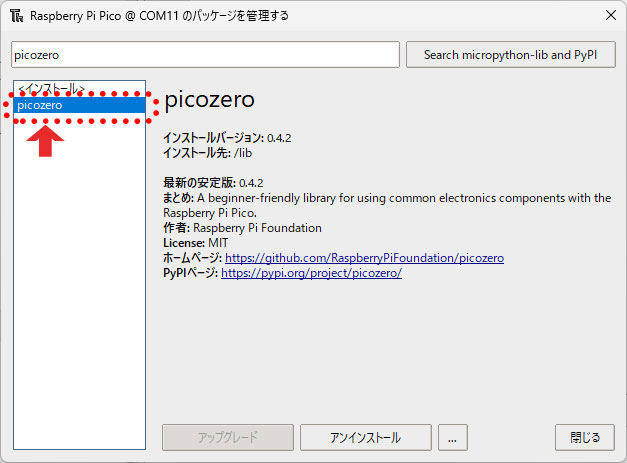This screenshot has height=463, width=627.
Task: Click the Thonny icon in the title bar
Action: click(x=16, y=16)
